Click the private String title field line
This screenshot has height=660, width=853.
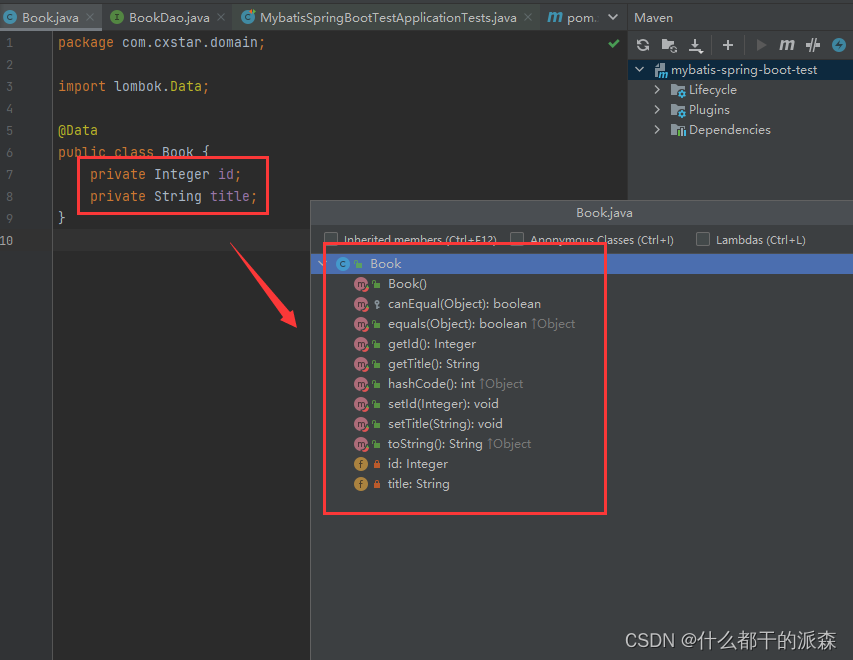[x=173, y=196]
